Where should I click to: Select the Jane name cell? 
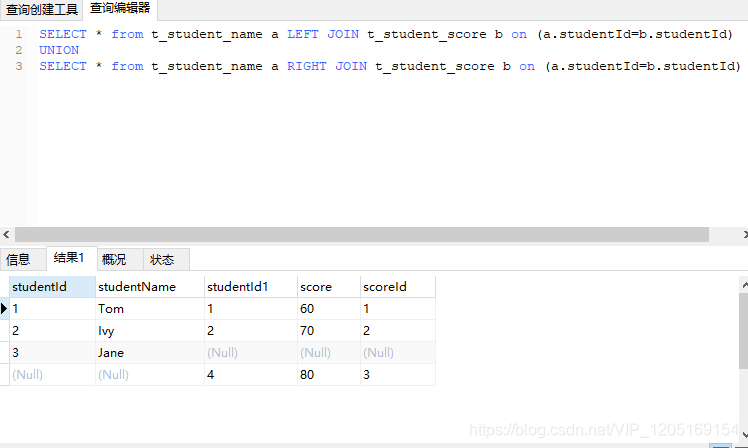coord(150,353)
